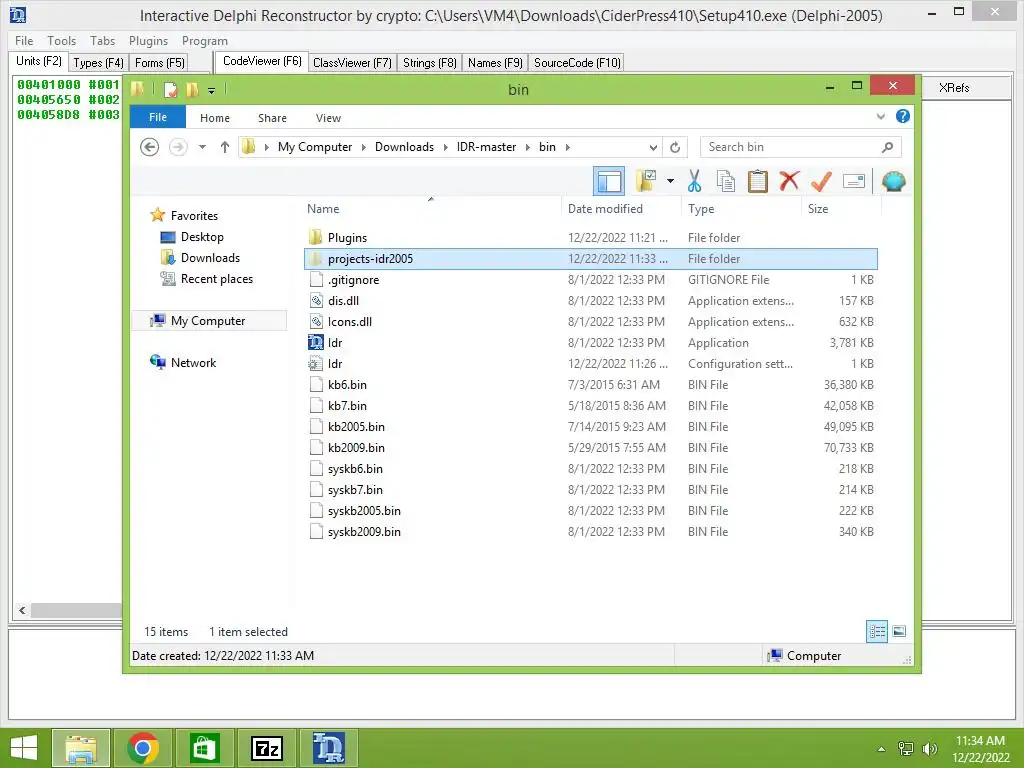1024x768 pixels.
Task: Select Desktop in Favorites
Action: (202, 237)
